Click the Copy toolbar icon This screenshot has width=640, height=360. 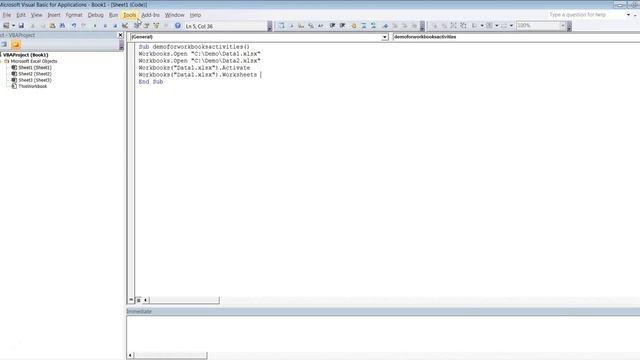[x=42, y=26]
